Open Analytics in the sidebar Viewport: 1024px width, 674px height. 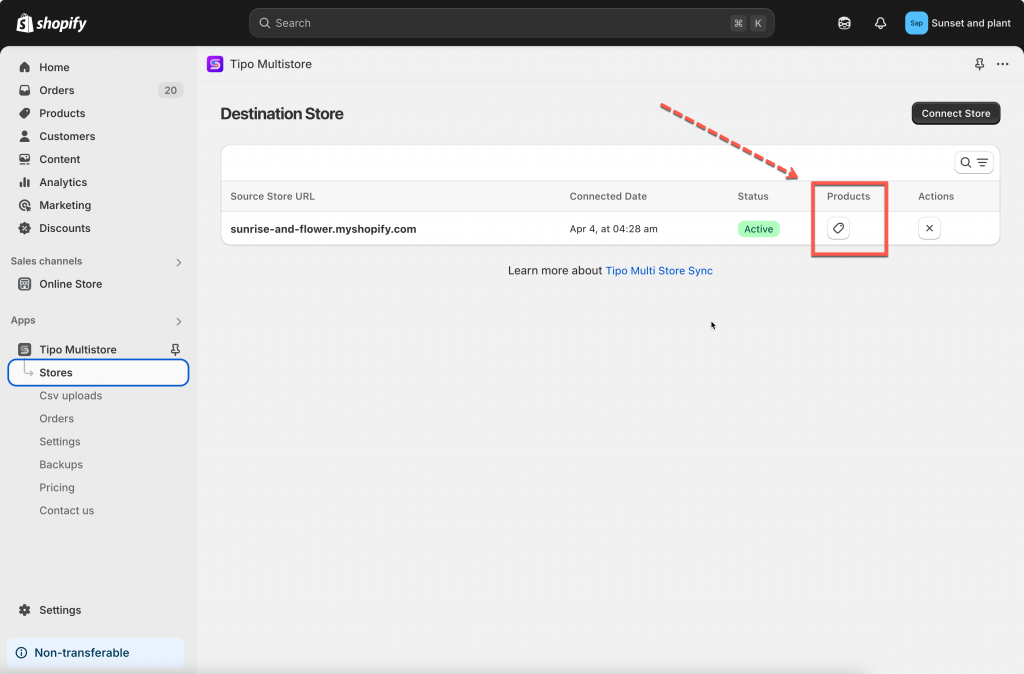click(63, 182)
